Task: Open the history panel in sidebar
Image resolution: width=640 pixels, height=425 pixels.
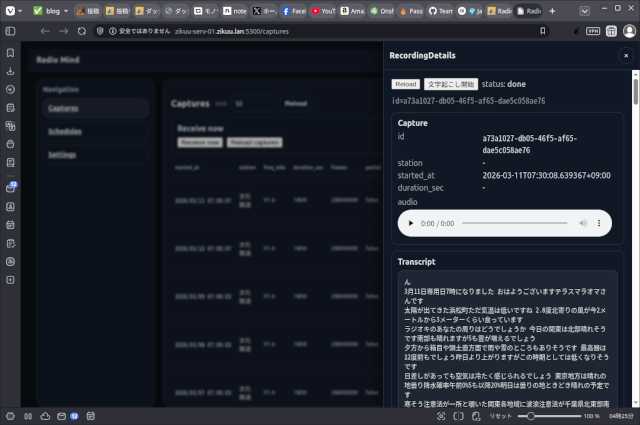Action: click(x=10, y=89)
